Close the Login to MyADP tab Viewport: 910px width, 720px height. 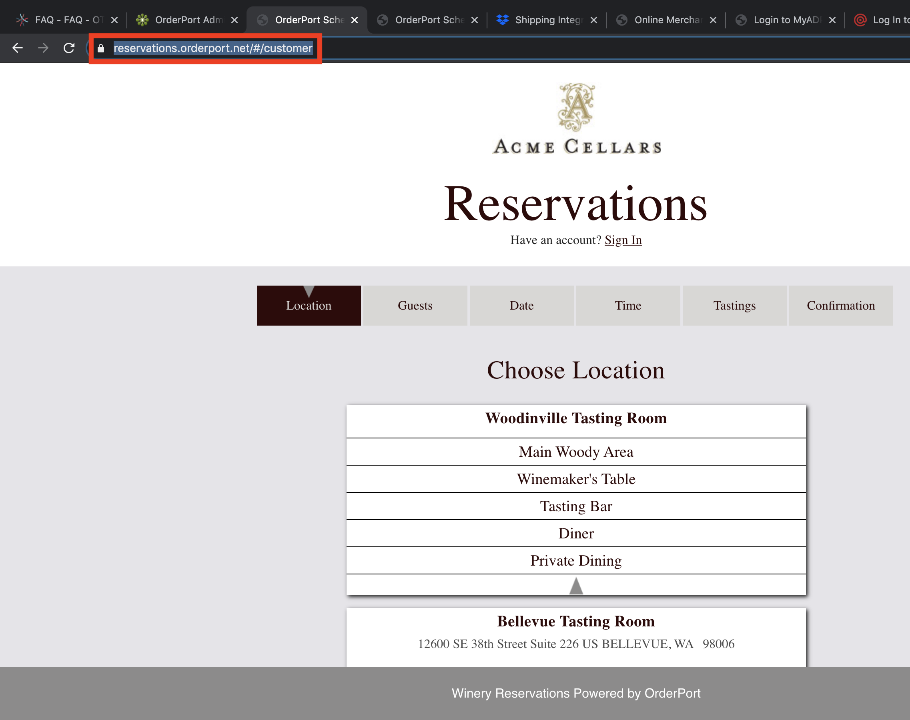832,20
